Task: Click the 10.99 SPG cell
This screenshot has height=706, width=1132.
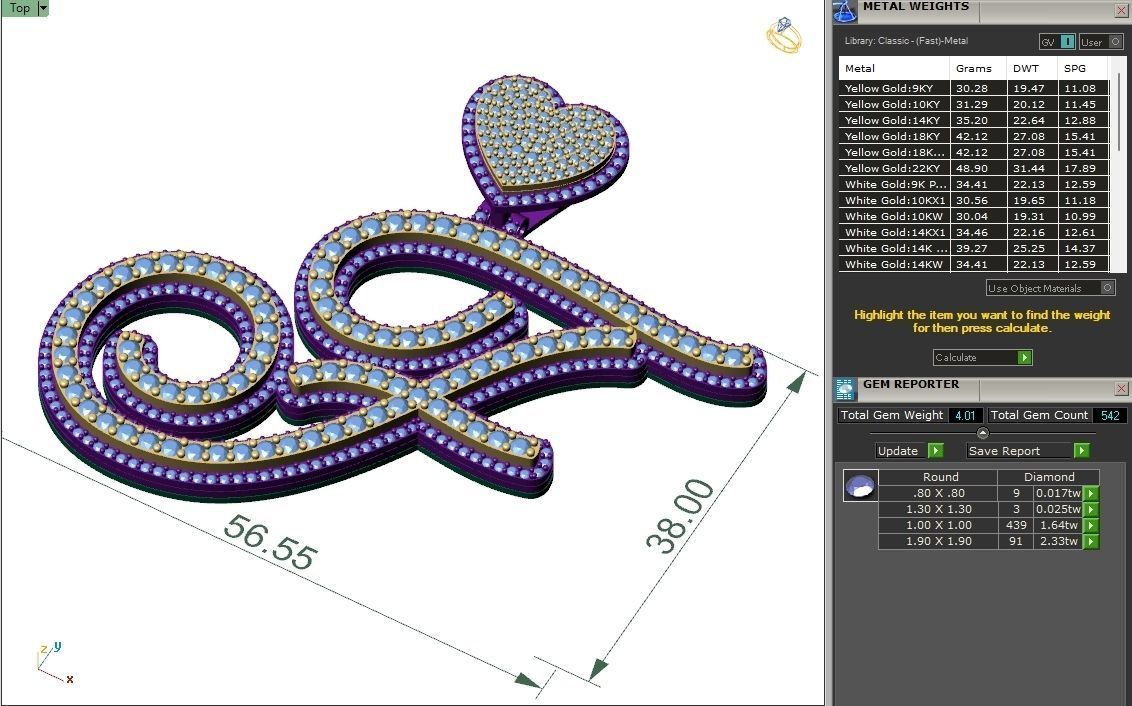Action: [x=1083, y=217]
